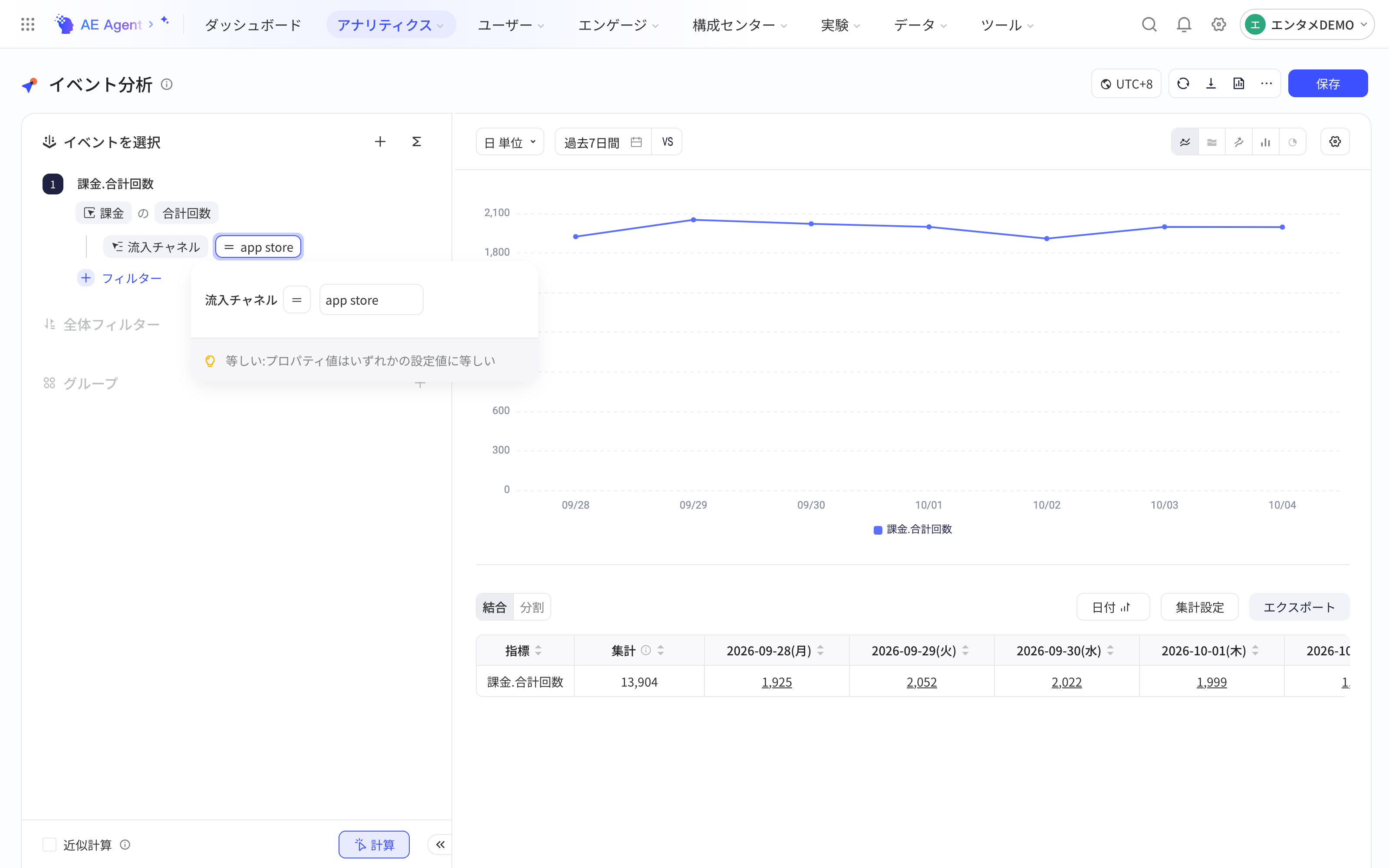The width and height of the screenshot is (1389, 868).
Task: Click the info icon beside イベント分析
Action: pos(166,84)
